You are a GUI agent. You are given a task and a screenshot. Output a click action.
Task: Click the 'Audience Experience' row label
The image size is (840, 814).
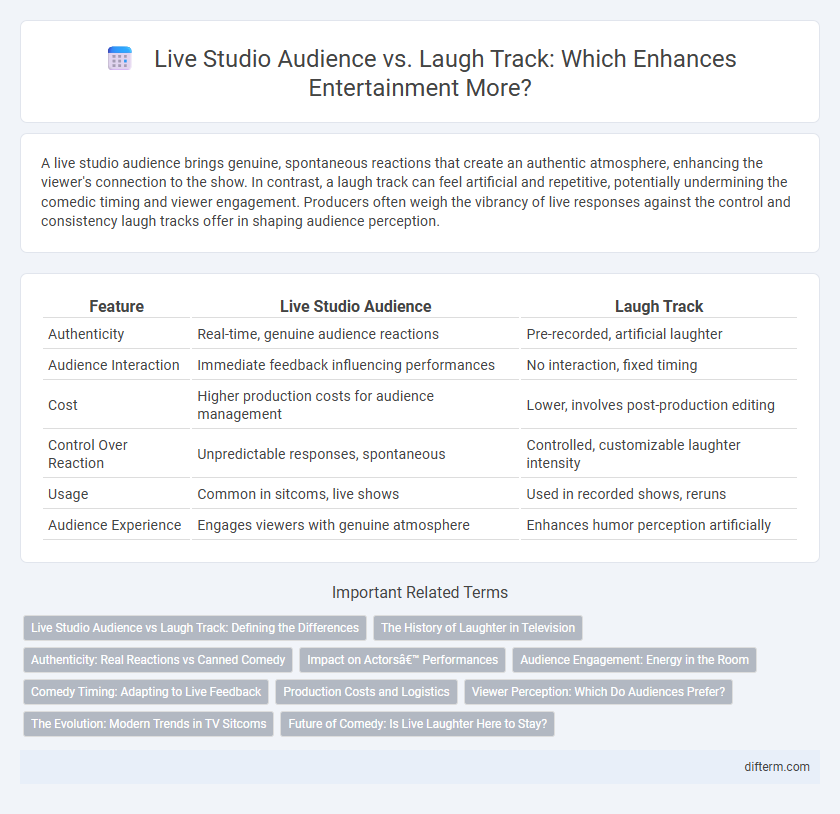[x=115, y=525]
